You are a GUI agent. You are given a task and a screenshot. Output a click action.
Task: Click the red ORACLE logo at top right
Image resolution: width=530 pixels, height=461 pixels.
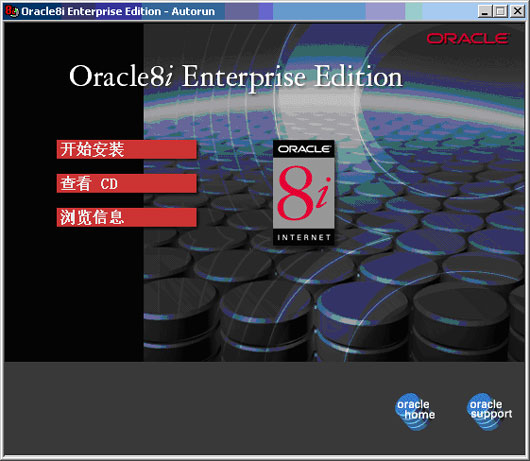468,39
